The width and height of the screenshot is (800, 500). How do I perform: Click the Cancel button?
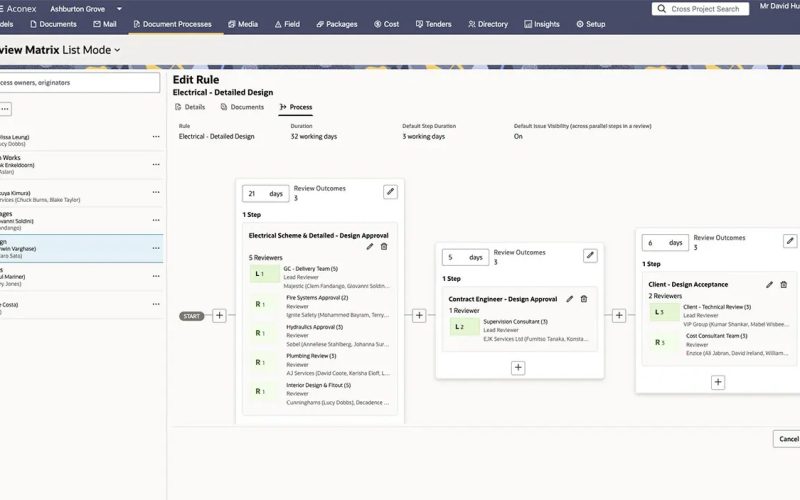click(x=788, y=439)
